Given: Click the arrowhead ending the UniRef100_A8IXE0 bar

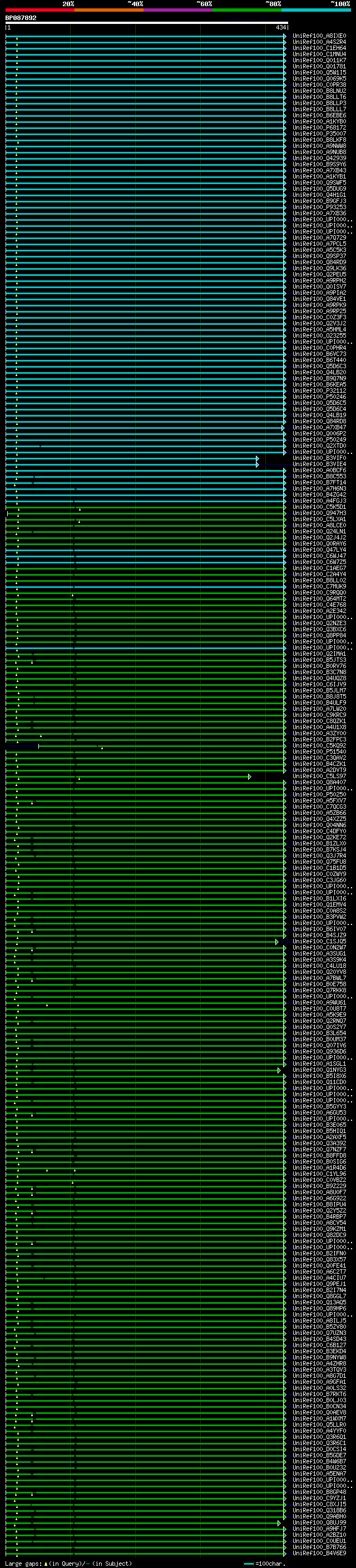Looking at the screenshot, I should tap(285, 36).
